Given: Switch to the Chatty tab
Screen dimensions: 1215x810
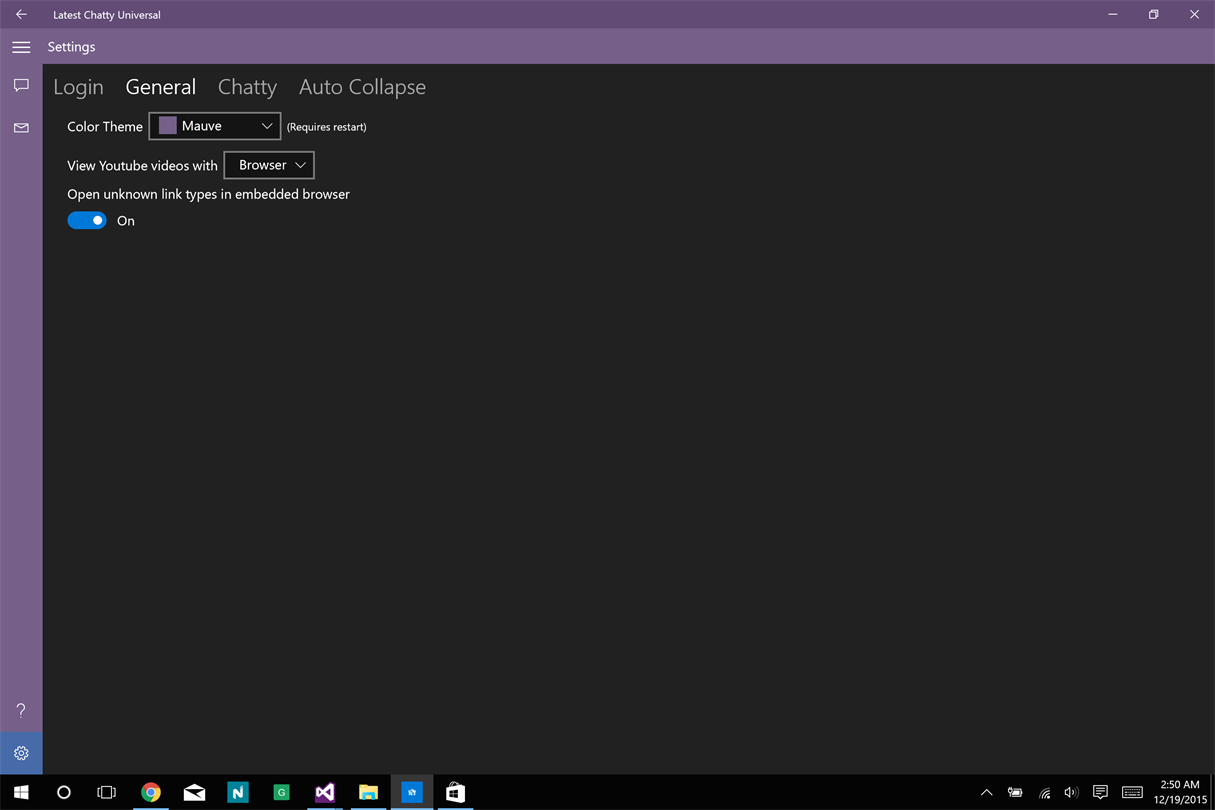Looking at the screenshot, I should pos(247,87).
